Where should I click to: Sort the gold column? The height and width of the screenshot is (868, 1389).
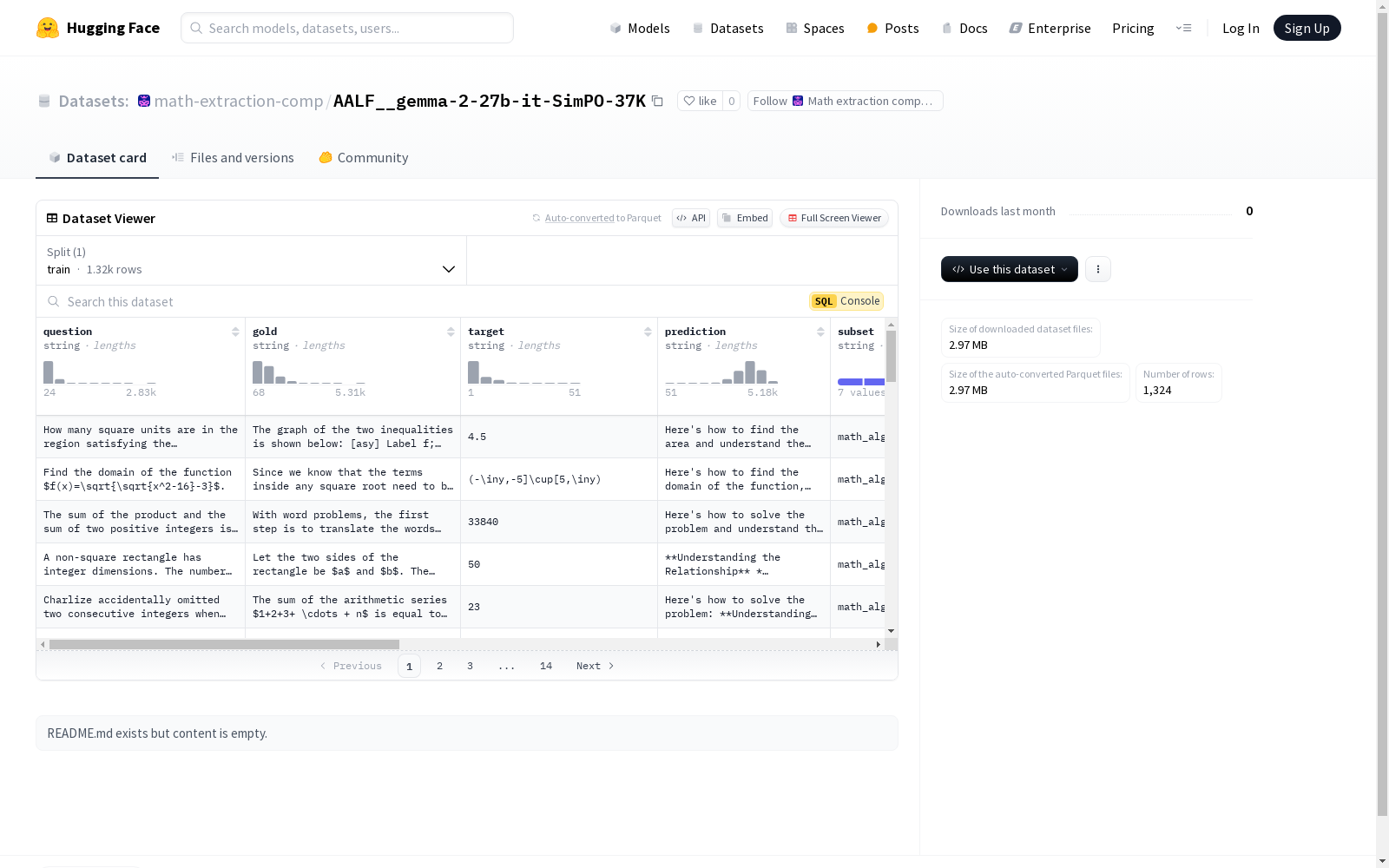(x=451, y=332)
